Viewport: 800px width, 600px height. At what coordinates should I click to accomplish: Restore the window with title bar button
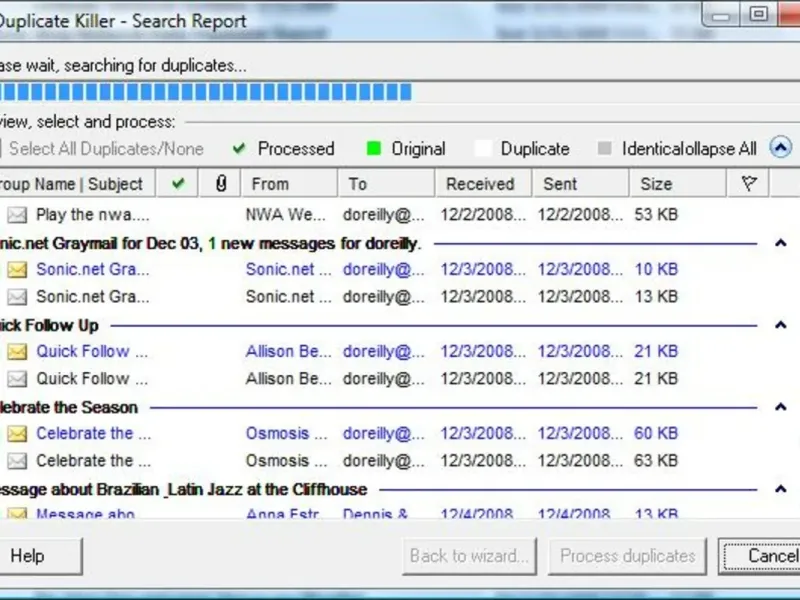(x=759, y=14)
